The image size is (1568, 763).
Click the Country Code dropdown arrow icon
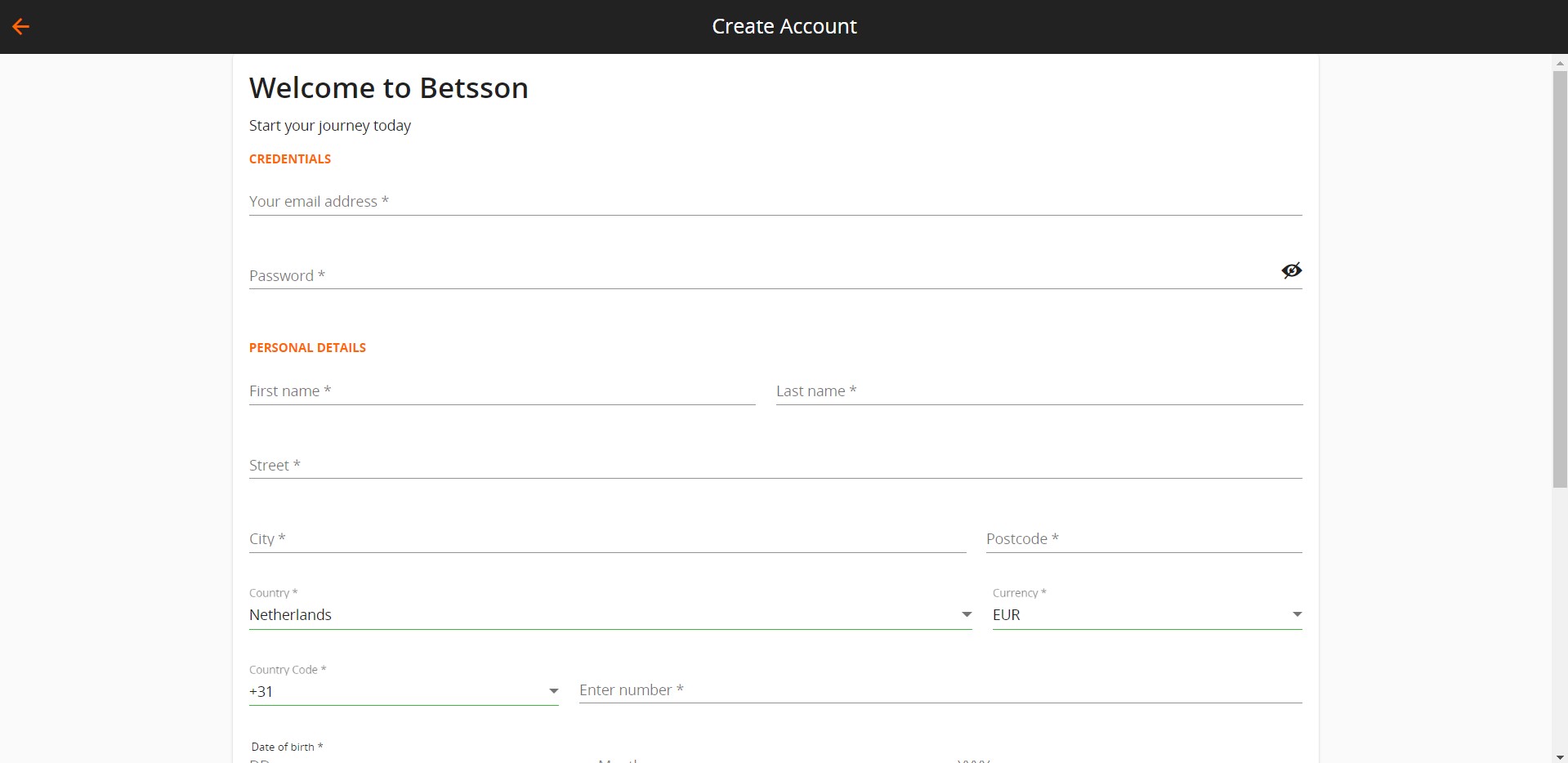(x=553, y=691)
